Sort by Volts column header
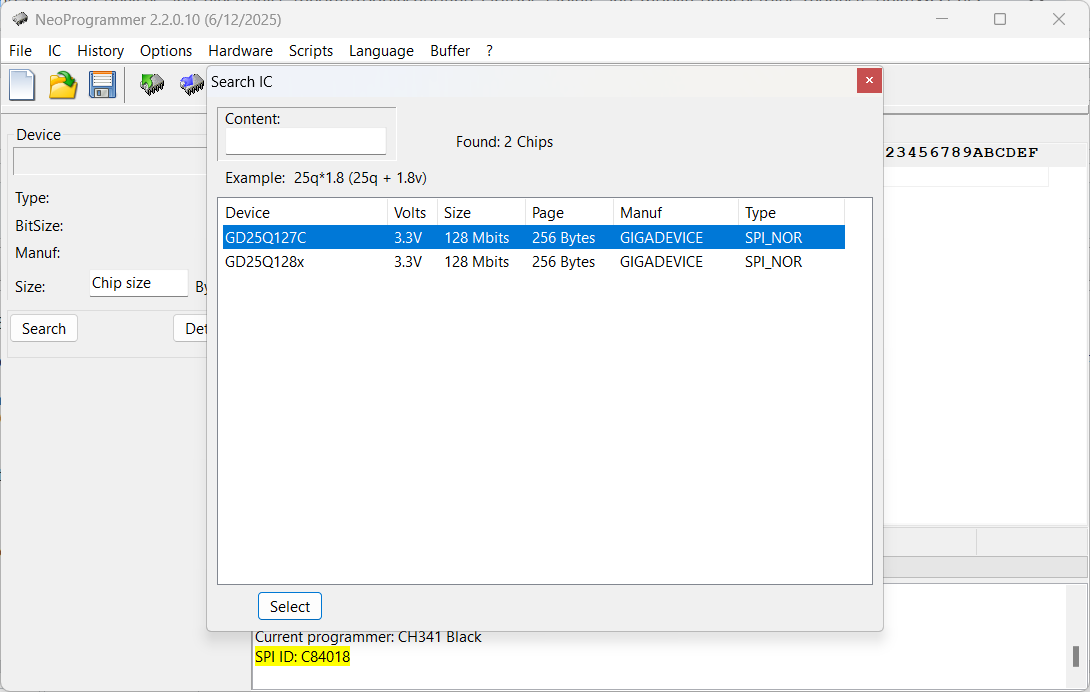Image resolution: width=1090 pixels, height=692 pixels. click(x=412, y=212)
